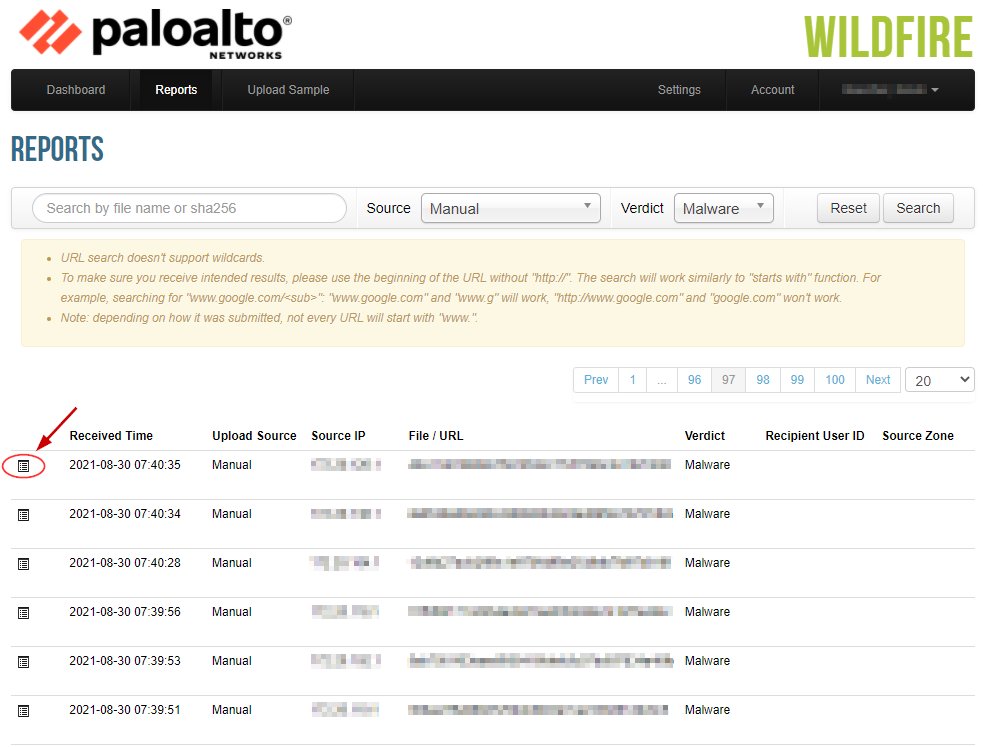
Task: Open report icon for the 07:39:56 entry
Action: 23,612
